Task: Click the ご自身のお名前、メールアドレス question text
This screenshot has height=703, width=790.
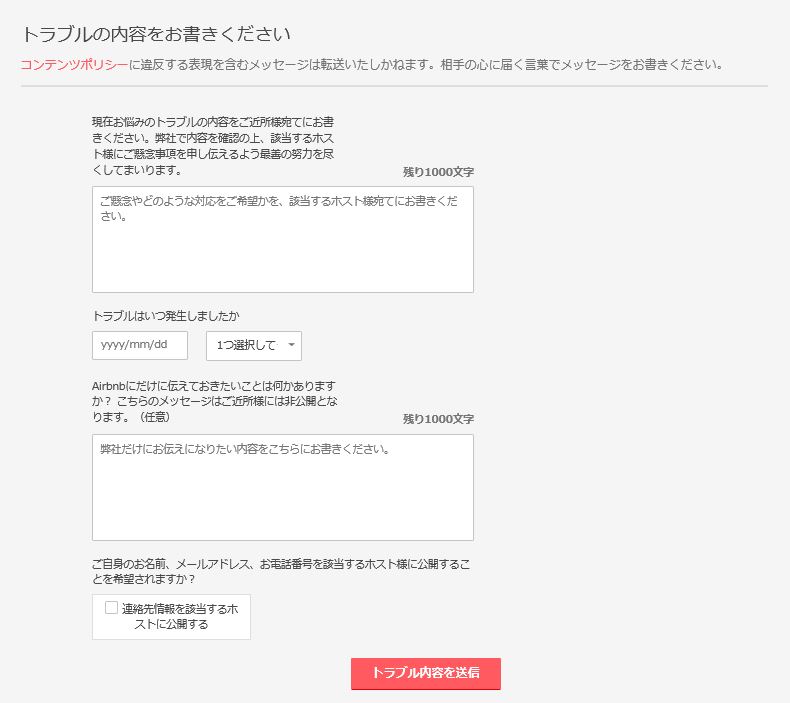Action: 281,571
